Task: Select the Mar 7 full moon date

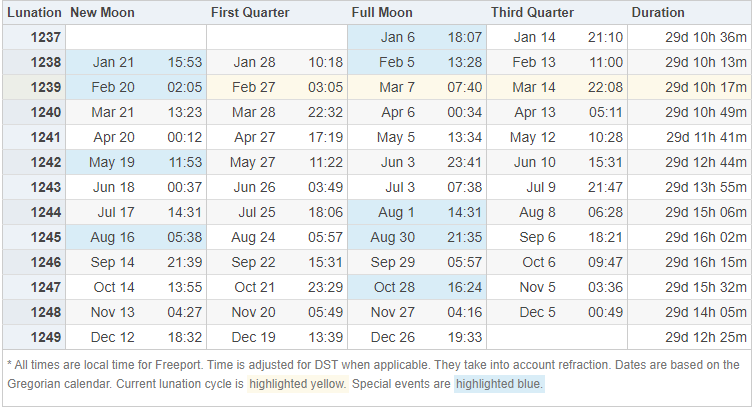Action: tap(397, 87)
